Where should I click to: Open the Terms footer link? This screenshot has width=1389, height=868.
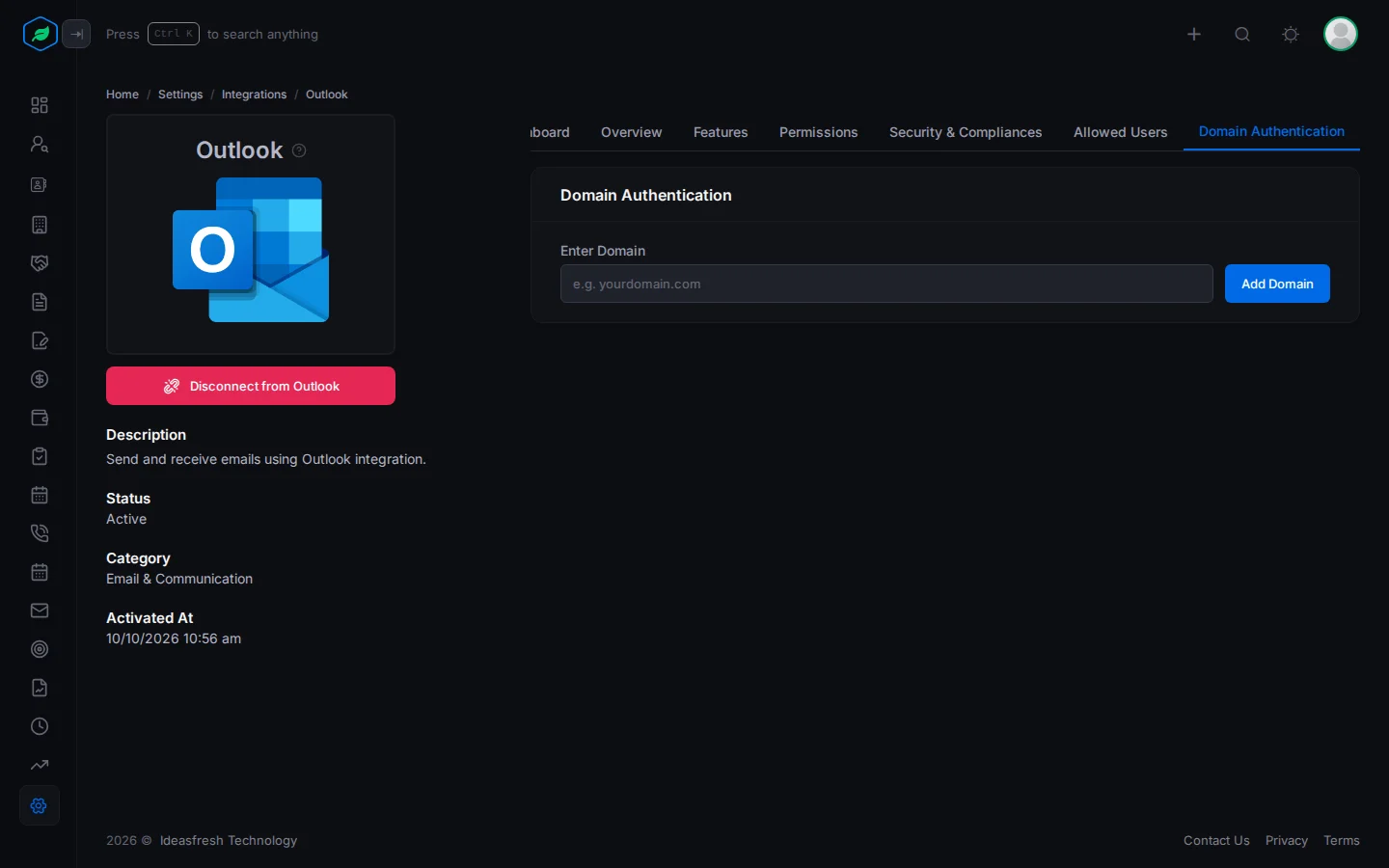click(x=1342, y=841)
